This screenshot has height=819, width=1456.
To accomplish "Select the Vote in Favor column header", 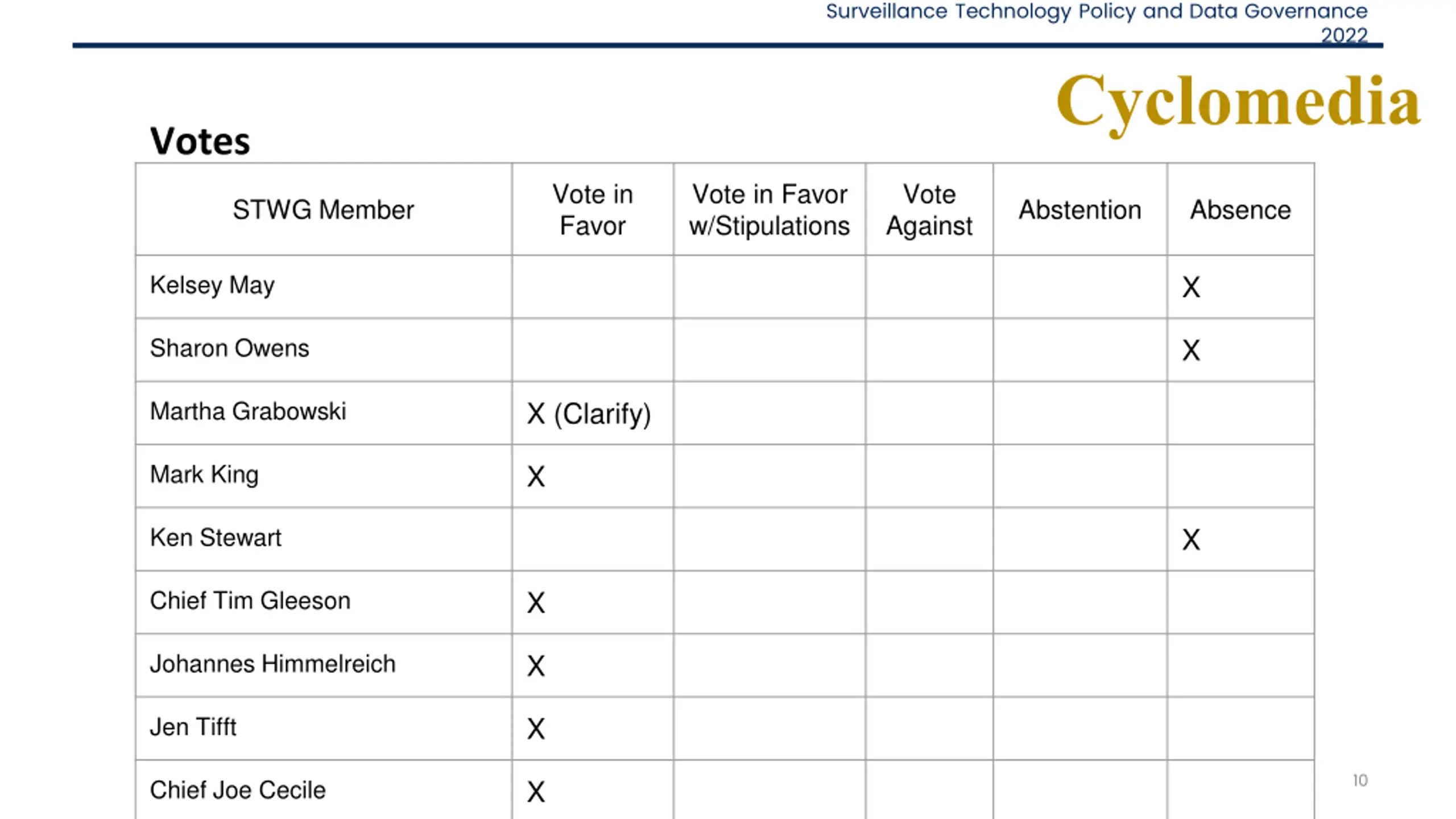I will [x=592, y=210].
